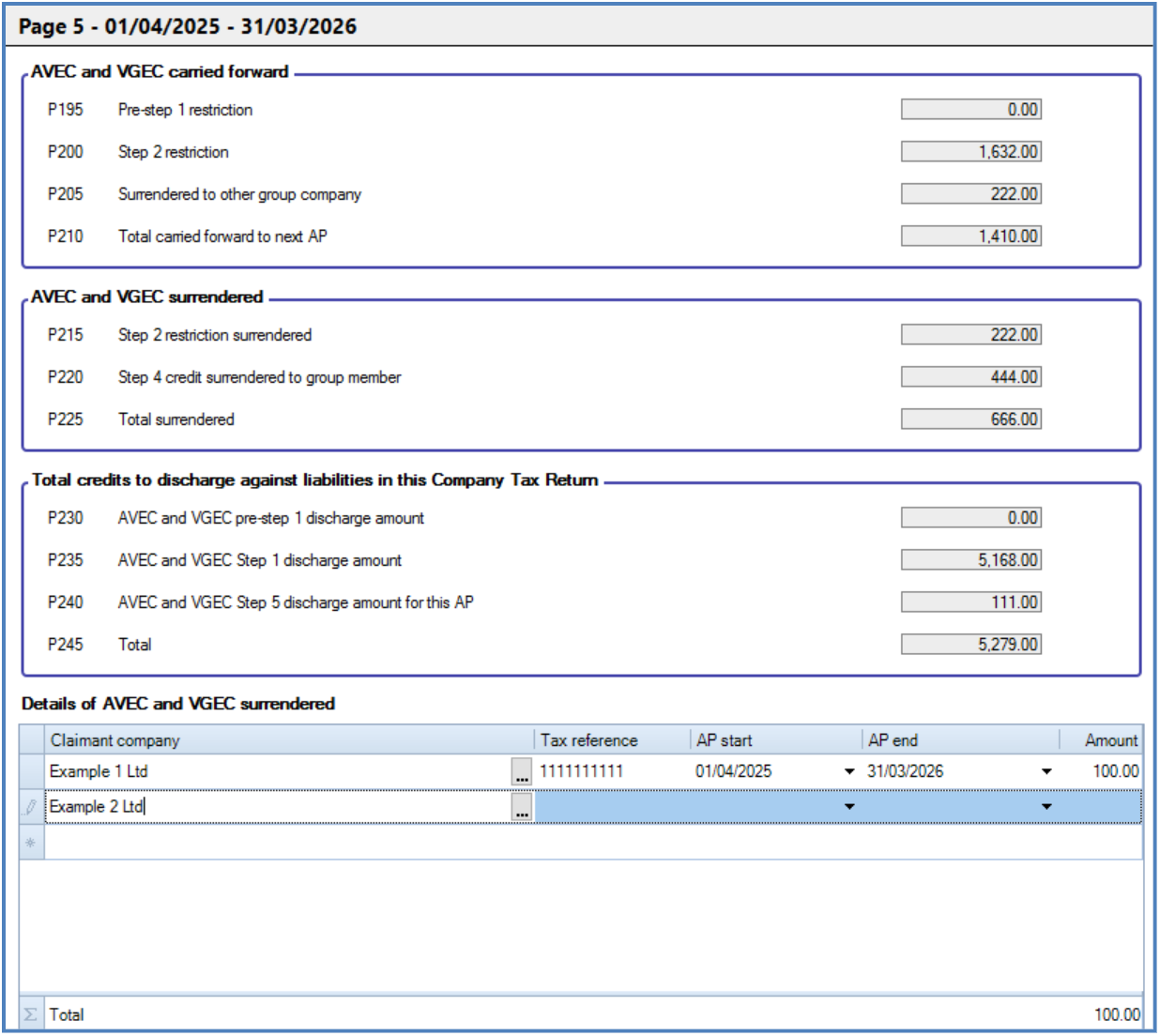
Task: Select the P205 Surrendered to other group field
Action: (971, 194)
